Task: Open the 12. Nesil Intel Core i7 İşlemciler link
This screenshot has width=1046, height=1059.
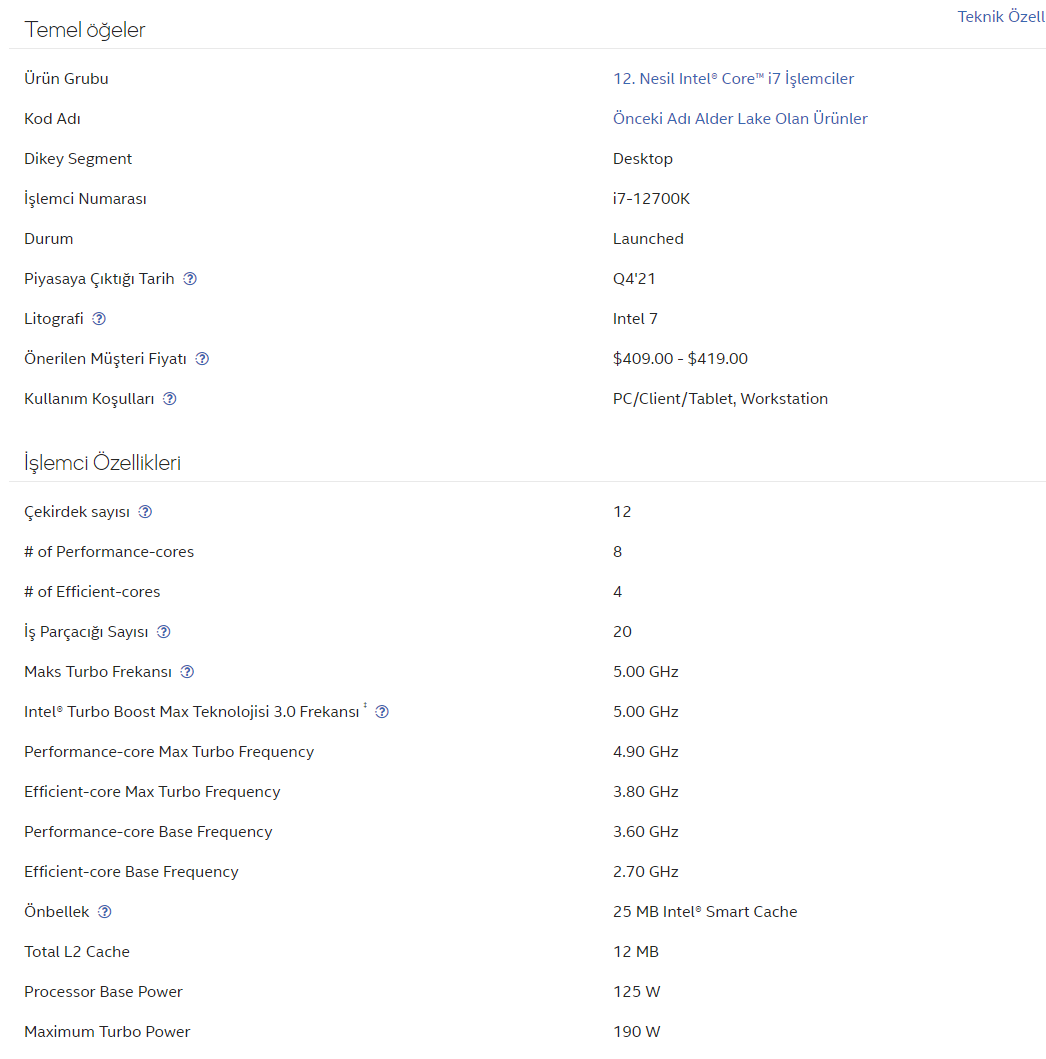Action: pos(733,79)
